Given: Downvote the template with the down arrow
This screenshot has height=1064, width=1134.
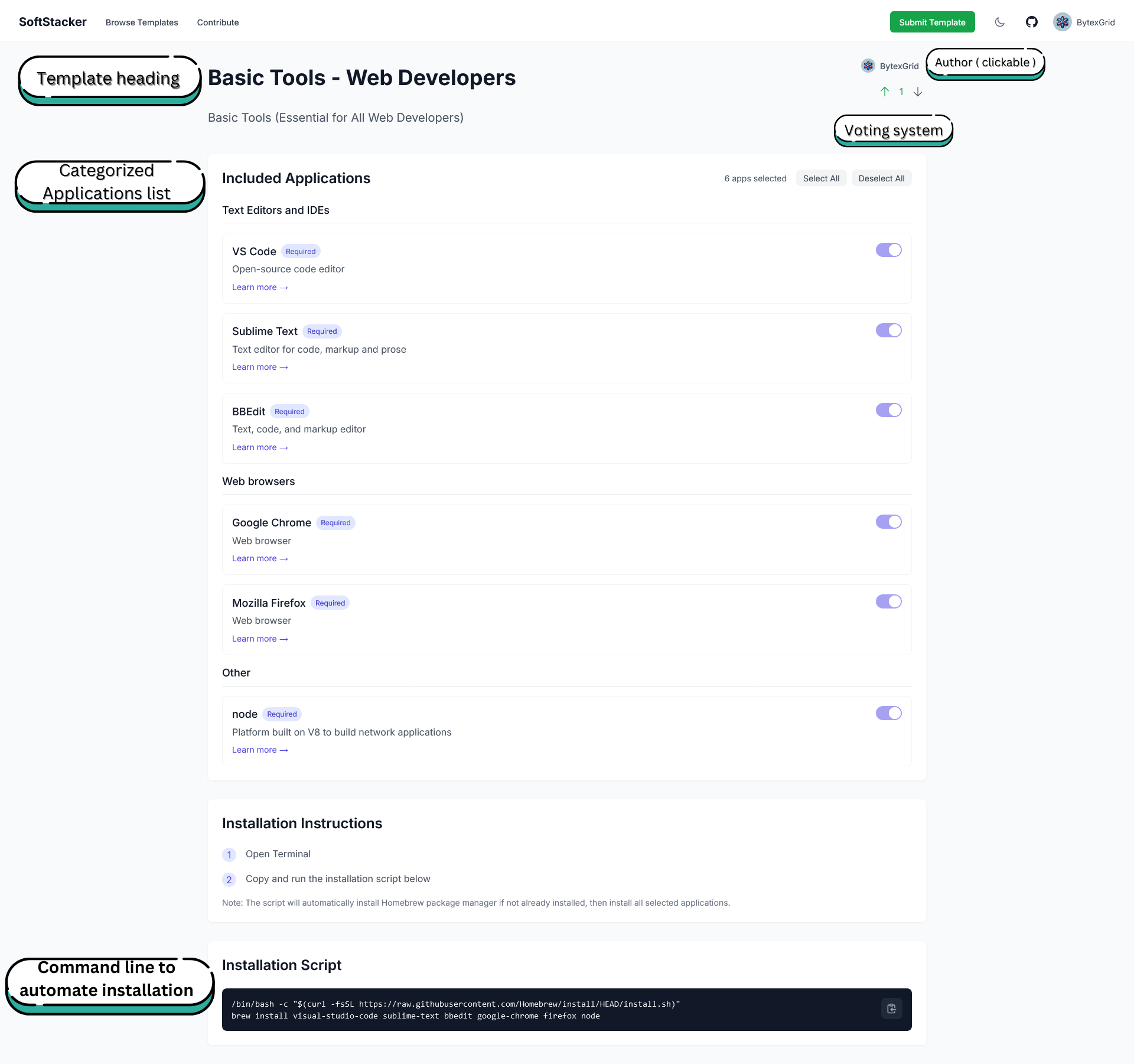Looking at the screenshot, I should click(x=918, y=92).
